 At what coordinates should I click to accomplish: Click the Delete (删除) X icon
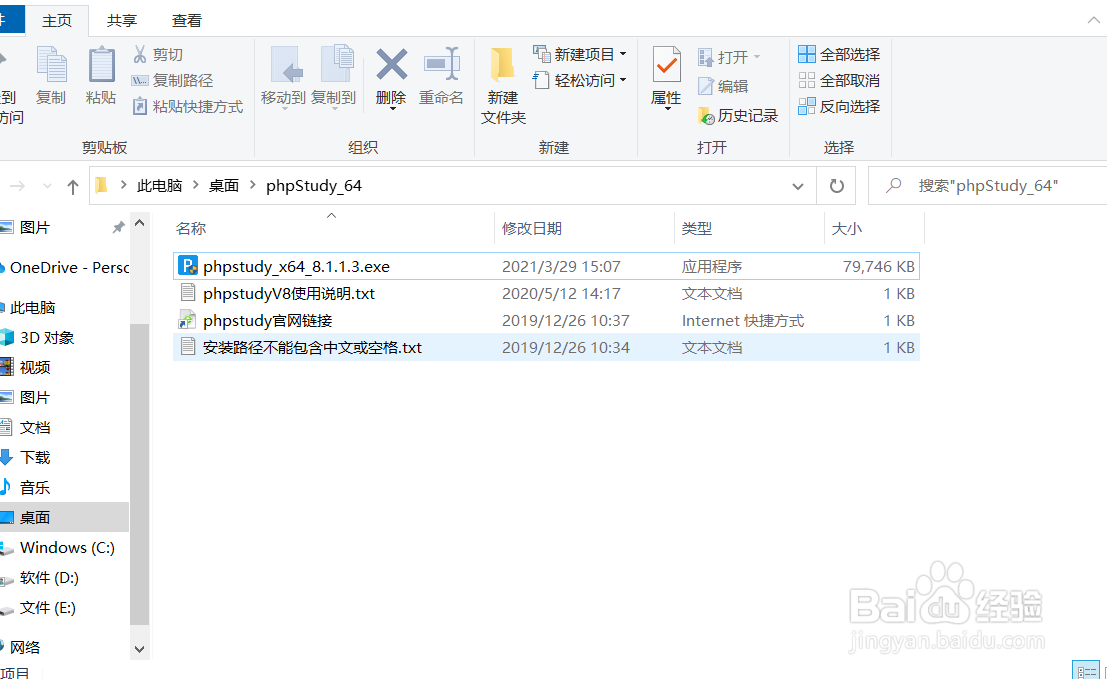[x=391, y=65]
